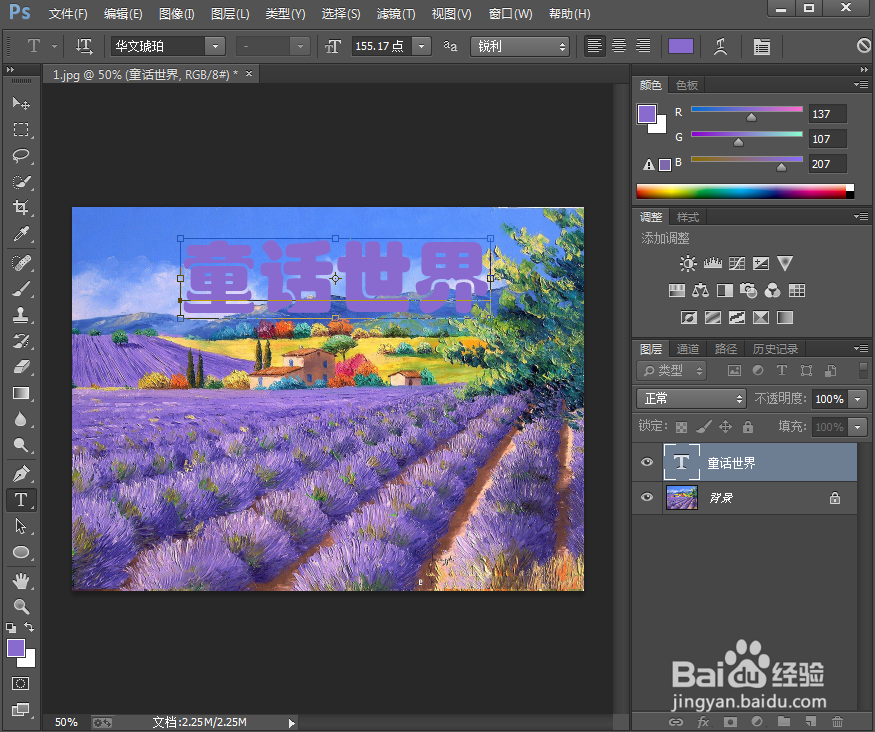Viewport: 875px width, 732px height.
Task: Toggle lock all for layer
Action: pos(748,427)
